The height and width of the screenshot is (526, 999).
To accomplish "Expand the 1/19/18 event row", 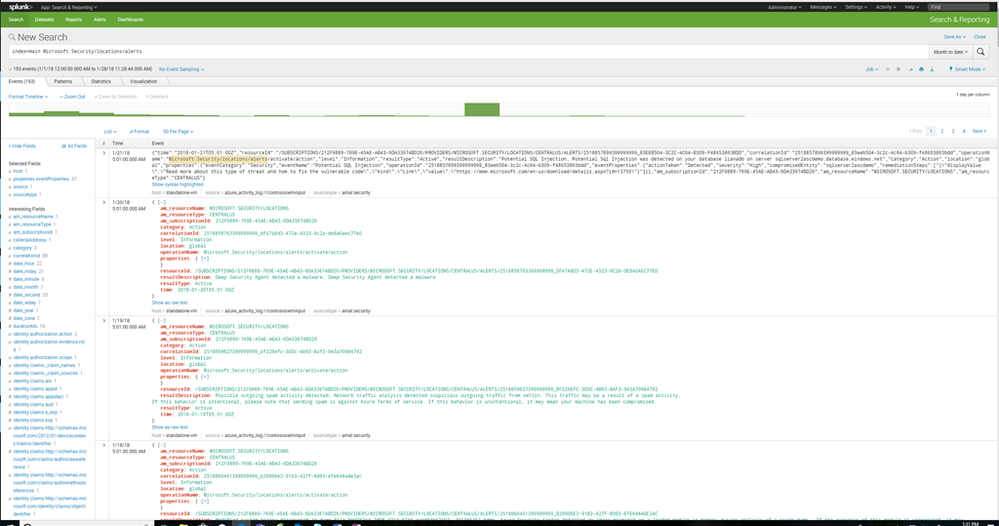I will [104, 321].
